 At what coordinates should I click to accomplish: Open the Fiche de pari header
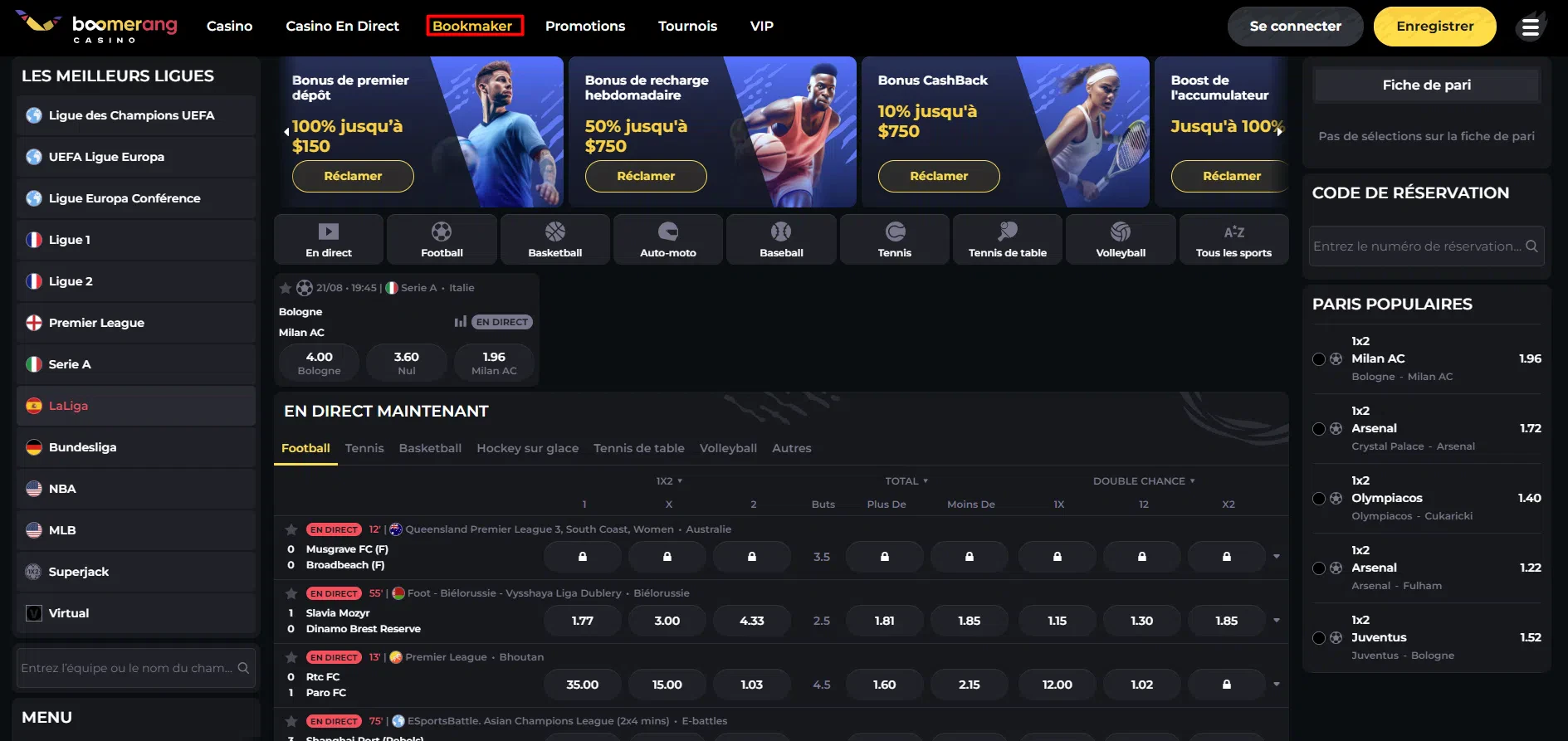(1427, 85)
